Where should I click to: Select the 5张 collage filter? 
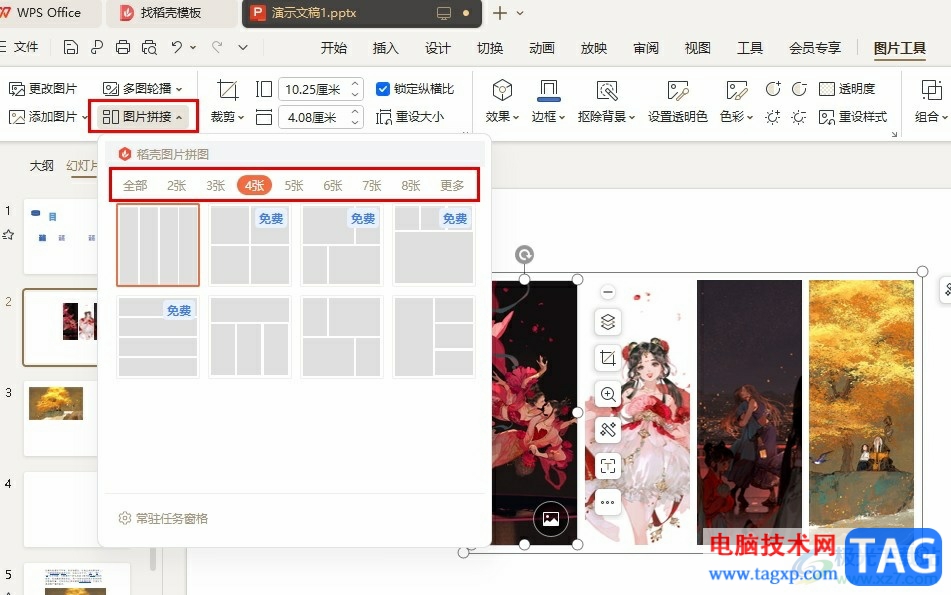point(294,185)
